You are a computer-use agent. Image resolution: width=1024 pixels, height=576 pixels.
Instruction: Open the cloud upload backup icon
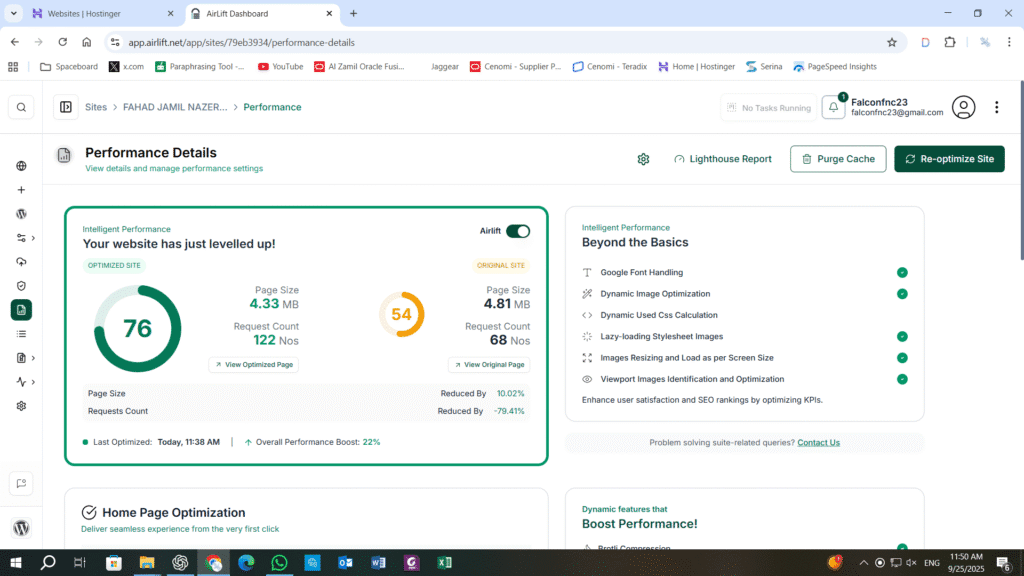click(21, 262)
